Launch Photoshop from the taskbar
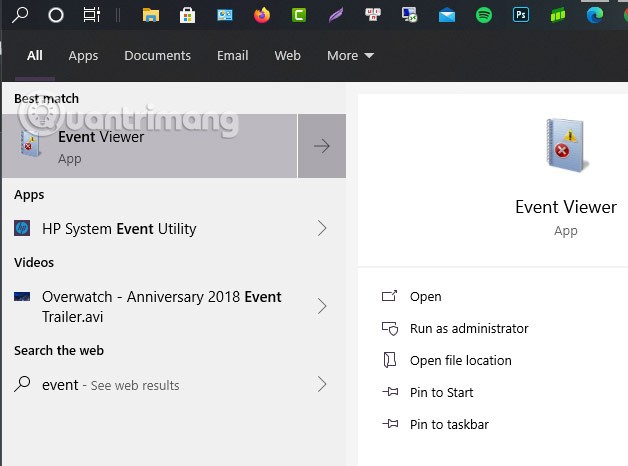This screenshot has height=466, width=628. tap(521, 15)
